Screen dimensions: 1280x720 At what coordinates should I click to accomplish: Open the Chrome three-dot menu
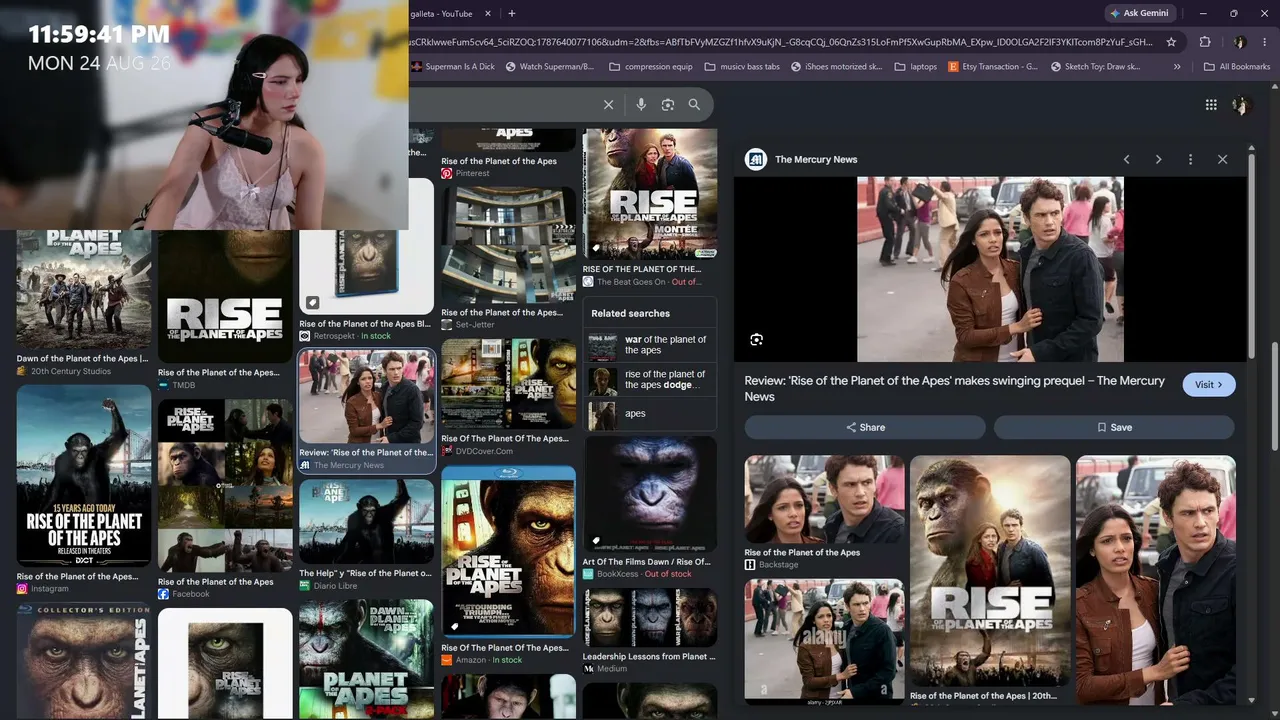1265,42
